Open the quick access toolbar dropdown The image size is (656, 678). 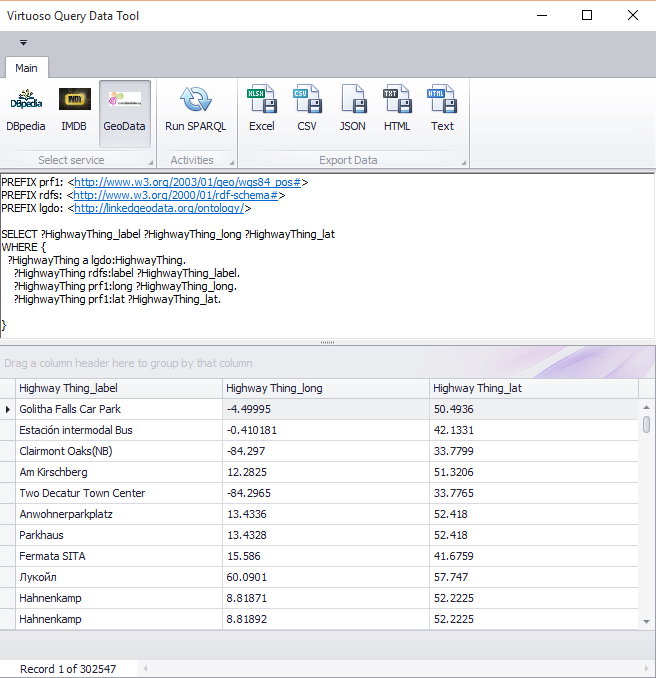coord(23,42)
